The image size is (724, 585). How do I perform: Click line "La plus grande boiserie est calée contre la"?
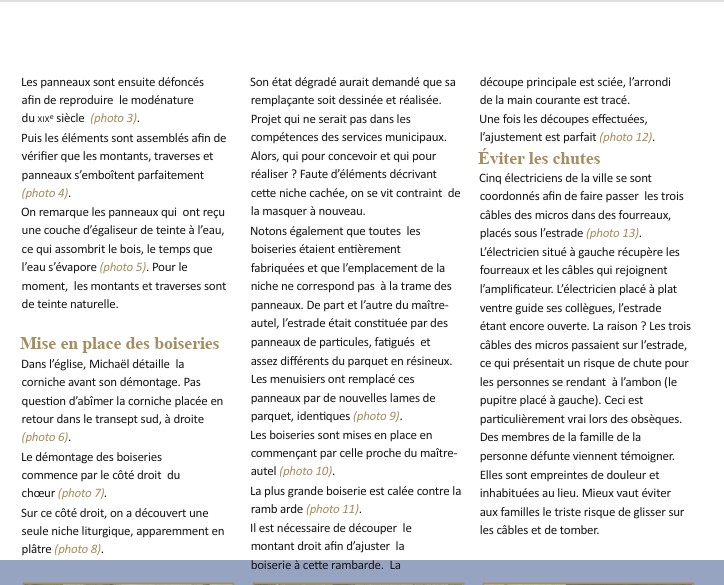coord(356,491)
